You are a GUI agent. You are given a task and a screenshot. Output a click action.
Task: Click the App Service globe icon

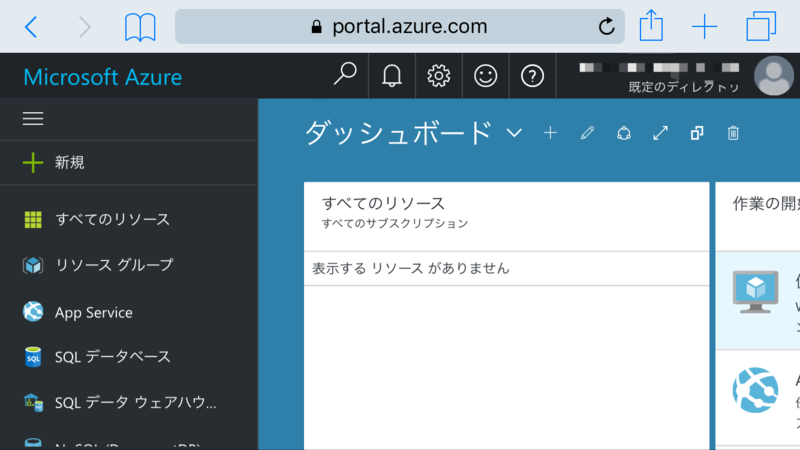(x=33, y=312)
